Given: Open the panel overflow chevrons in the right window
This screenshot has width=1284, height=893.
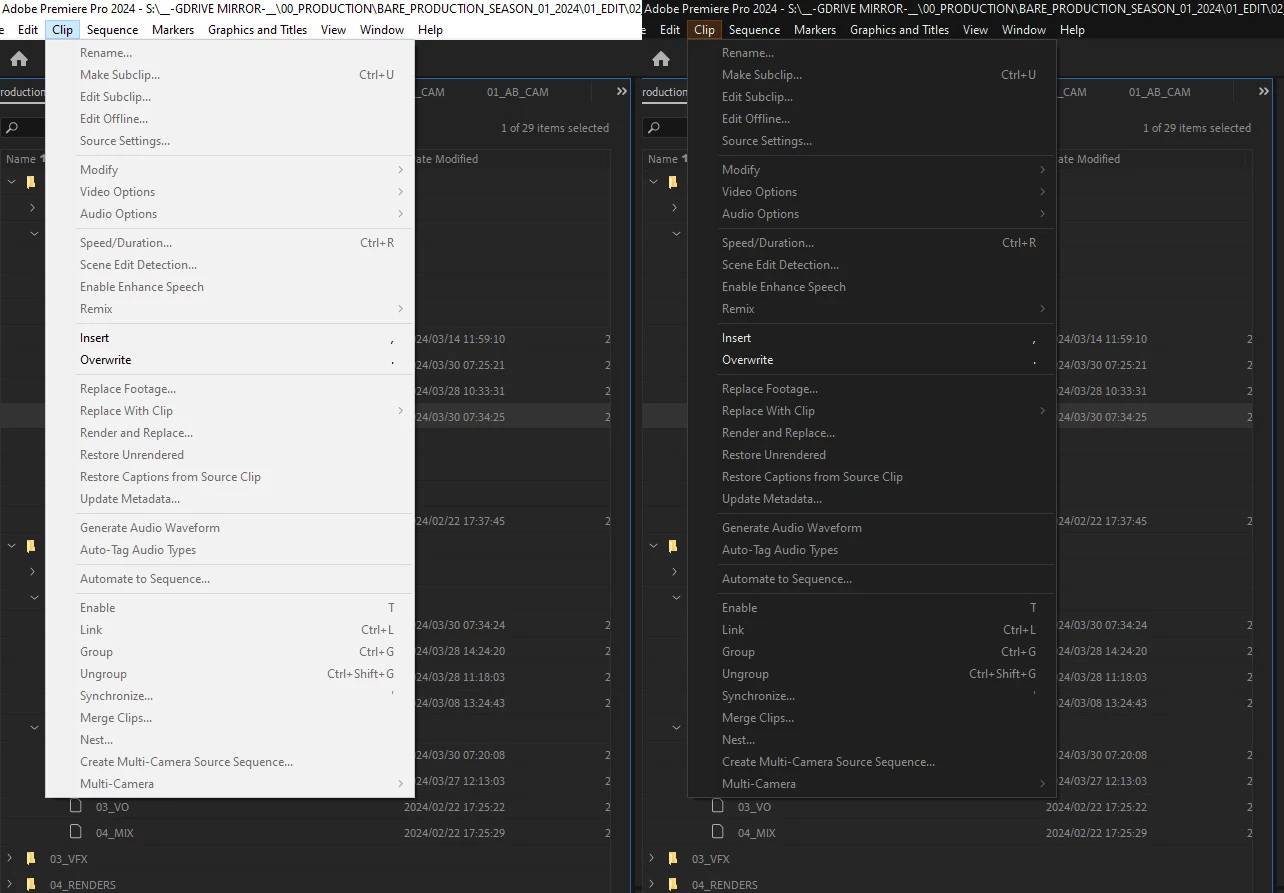Looking at the screenshot, I should pos(1264,91).
